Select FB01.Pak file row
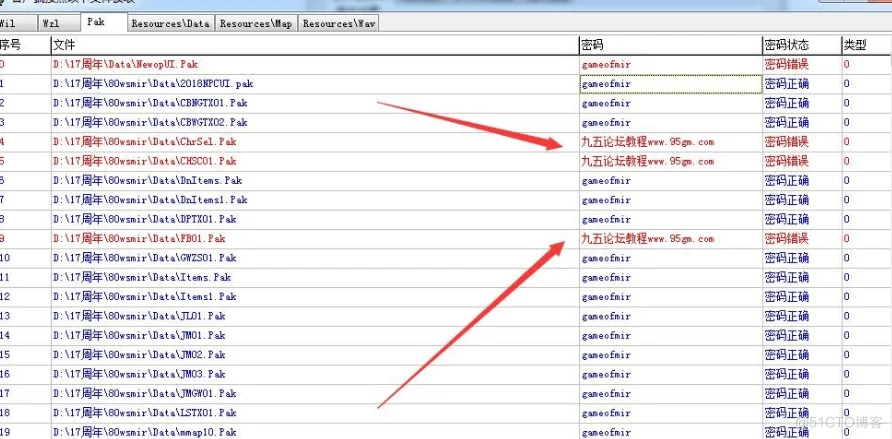 (x=139, y=239)
